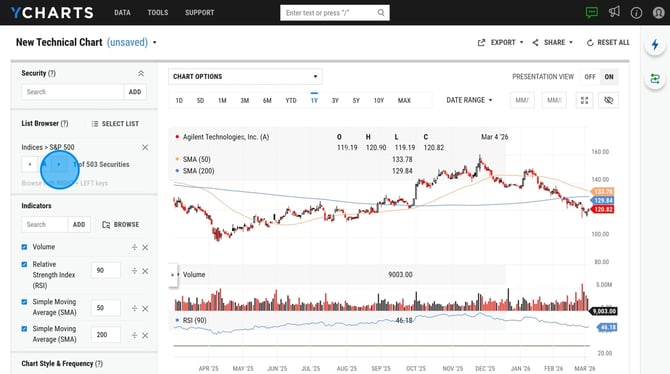Open the chart title dropdown arrow
The width and height of the screenshot is (670, 374).
[155, 42]
